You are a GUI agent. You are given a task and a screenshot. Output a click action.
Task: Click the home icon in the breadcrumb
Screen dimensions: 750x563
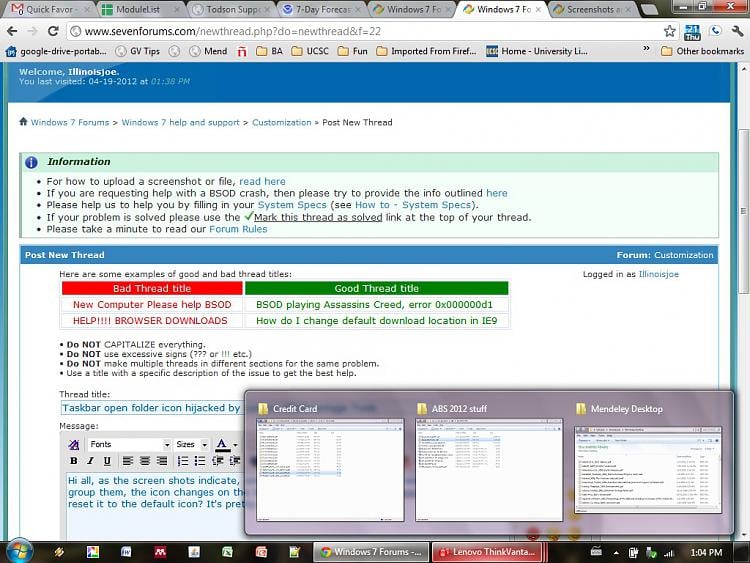pos(23,121)
